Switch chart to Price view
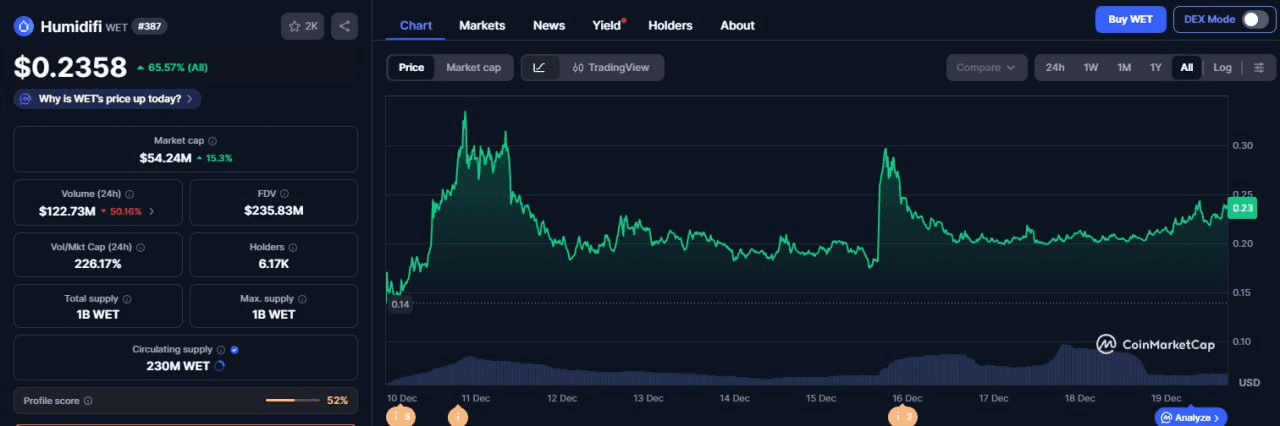The width and height of the screenshot is (1280, 426). [411, 68]
